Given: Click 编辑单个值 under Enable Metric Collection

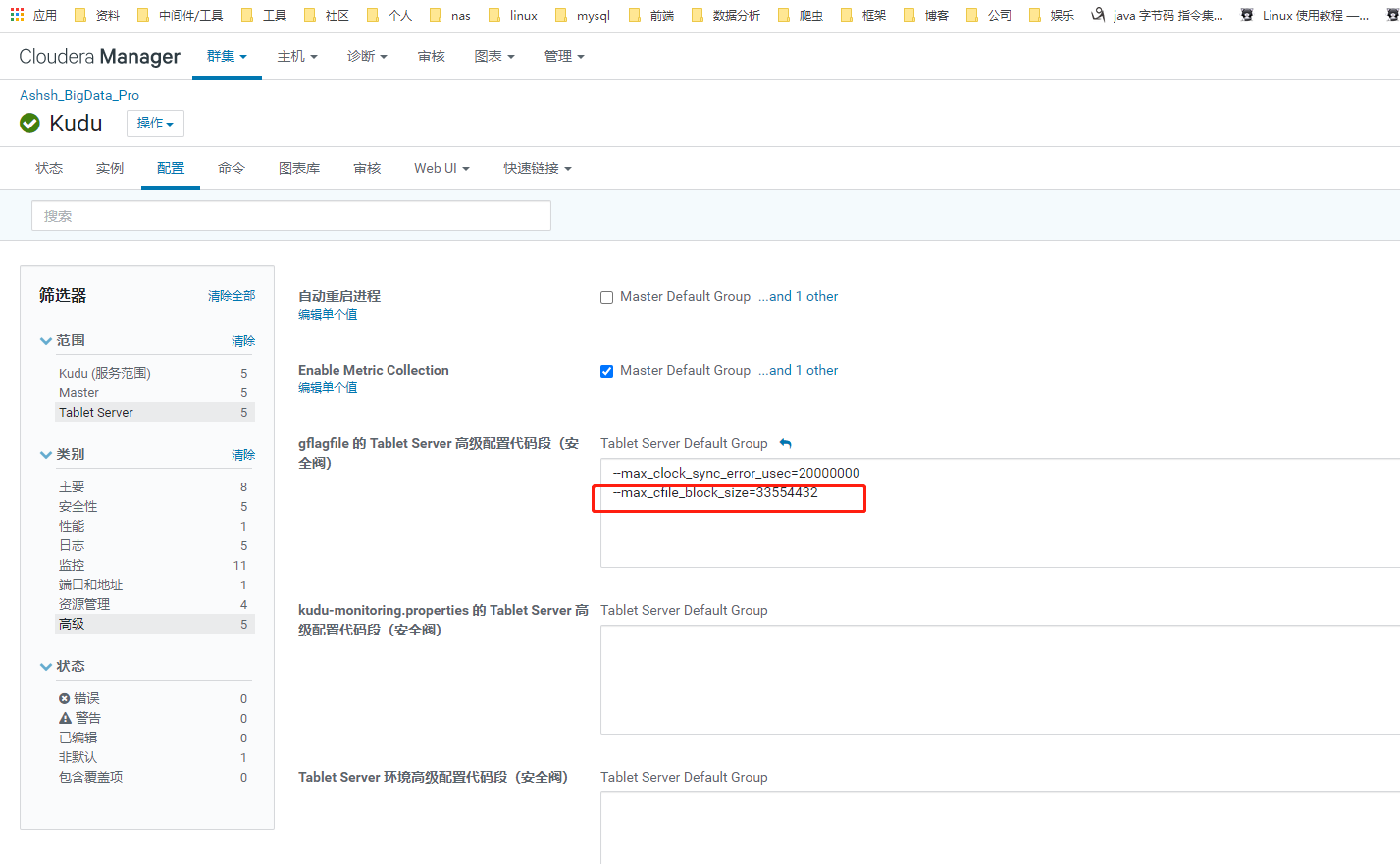Looking at the screenshot, I should coord(328,387).
